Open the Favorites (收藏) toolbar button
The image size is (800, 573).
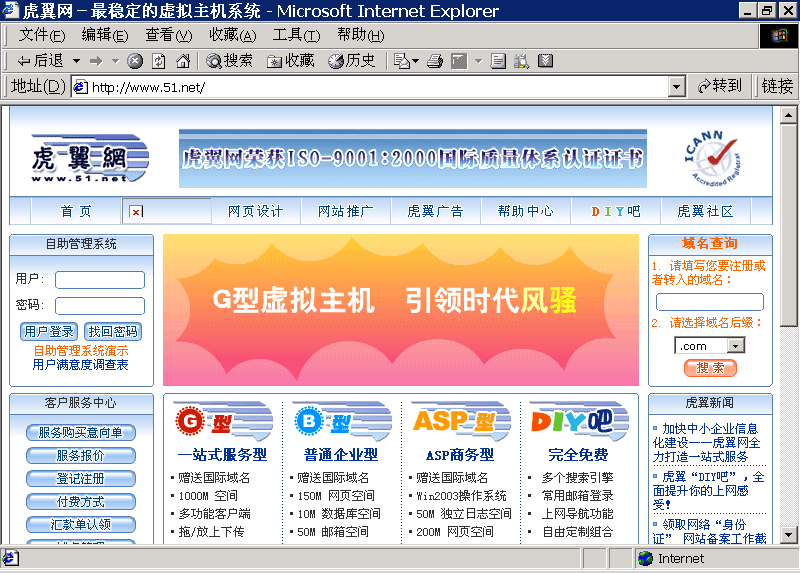tap(291, 61)
